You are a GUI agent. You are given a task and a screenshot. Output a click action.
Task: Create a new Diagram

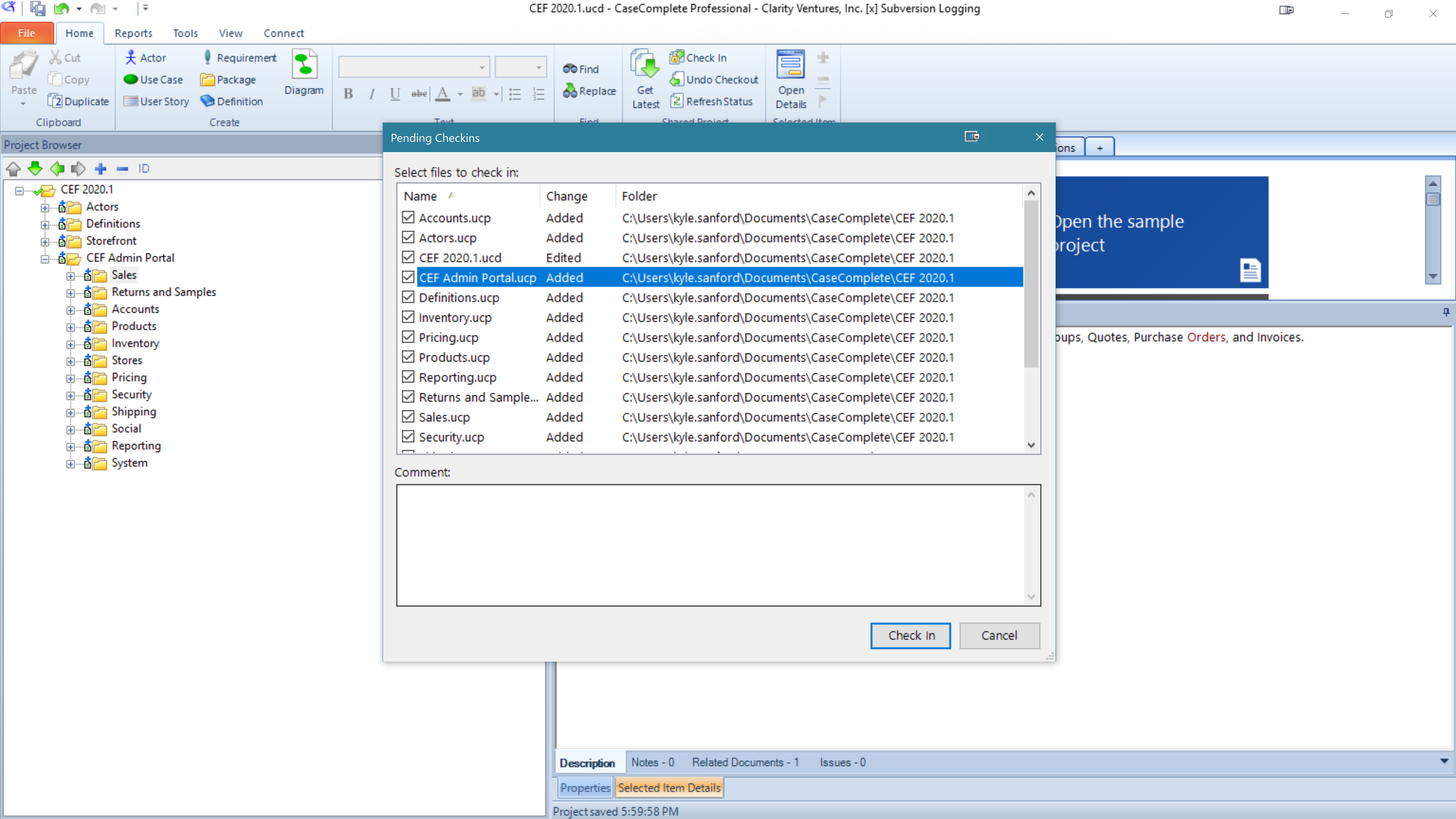point(304,74)
